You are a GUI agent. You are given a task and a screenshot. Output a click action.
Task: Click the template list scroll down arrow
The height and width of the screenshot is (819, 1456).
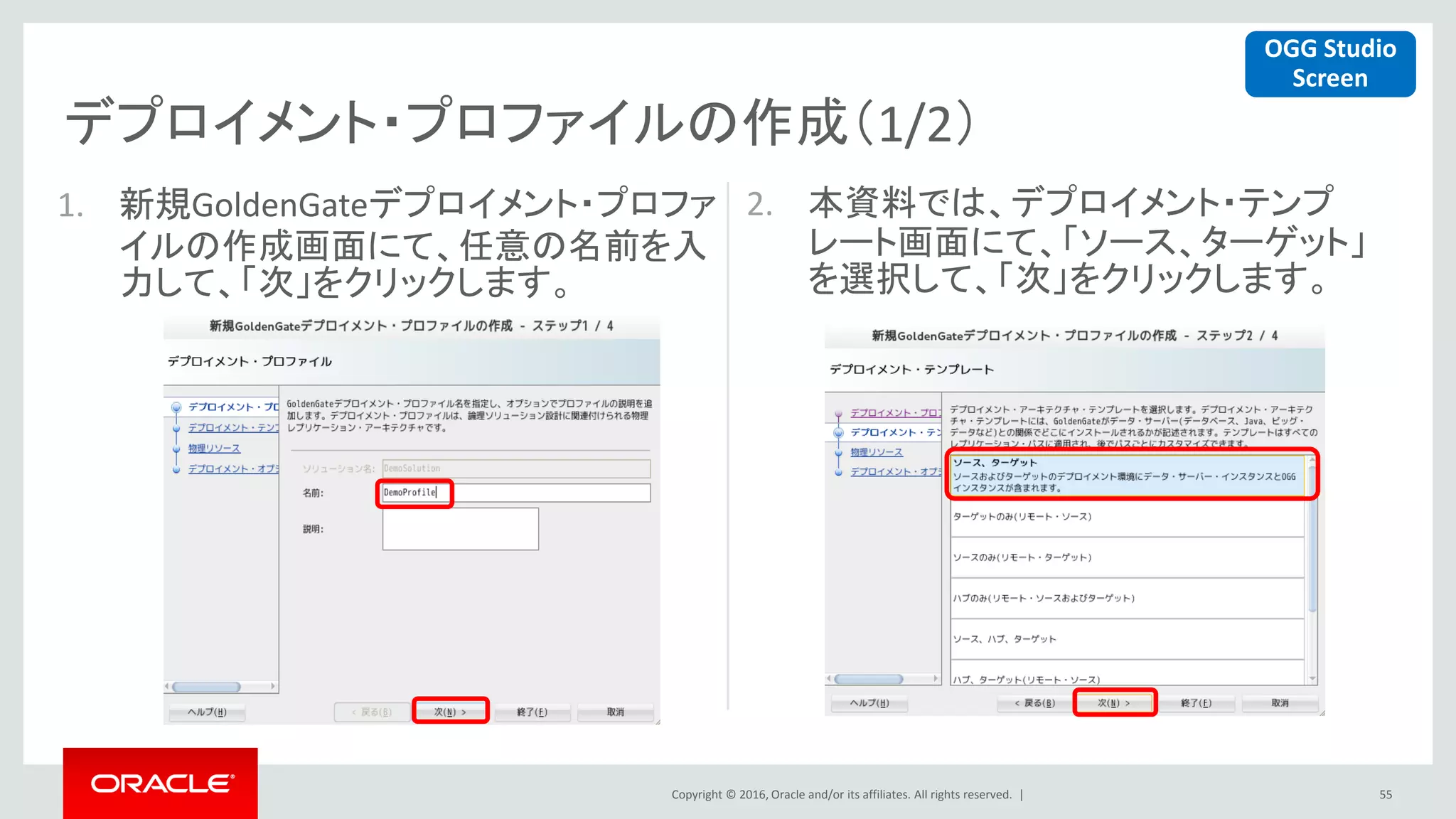[x=1312, y=679]
